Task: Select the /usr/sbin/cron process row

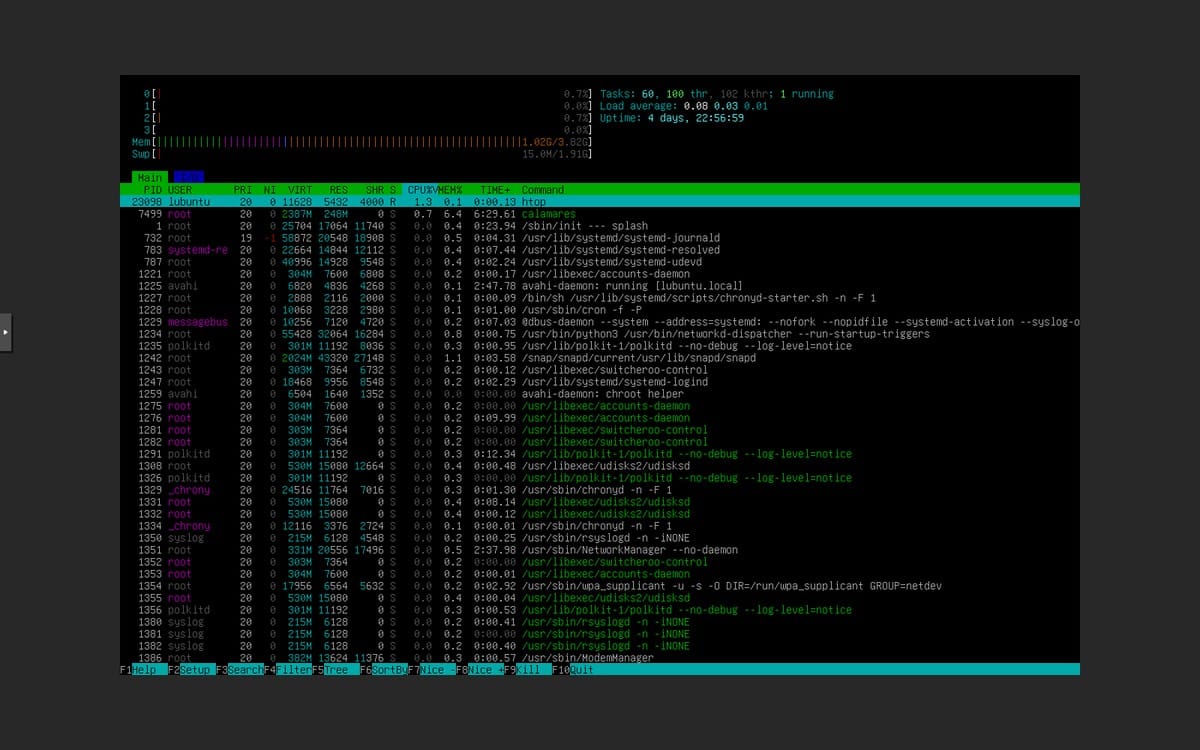Action: 600,309
